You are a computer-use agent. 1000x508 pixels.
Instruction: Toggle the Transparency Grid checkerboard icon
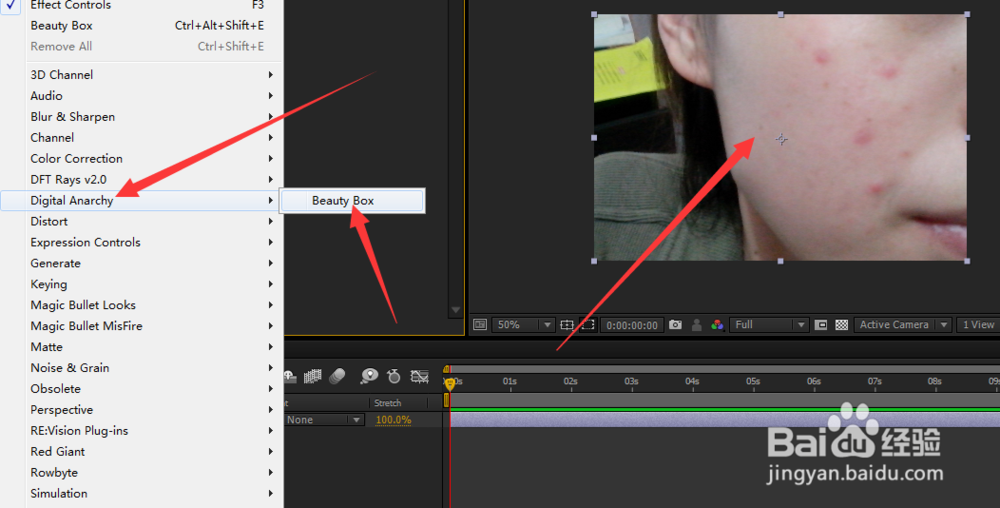[x=842, y=324]
